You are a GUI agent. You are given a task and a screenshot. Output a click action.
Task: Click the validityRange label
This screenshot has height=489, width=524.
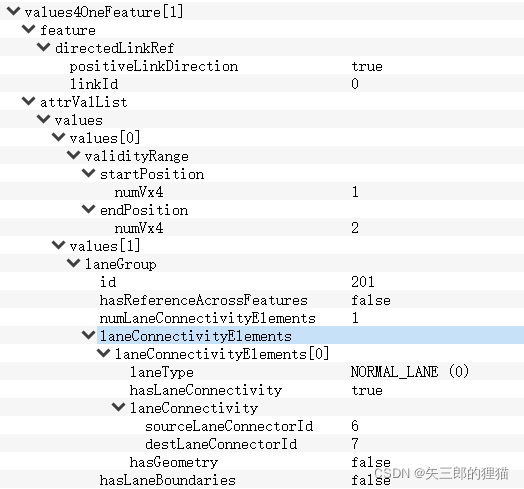(x=136, y=156)
